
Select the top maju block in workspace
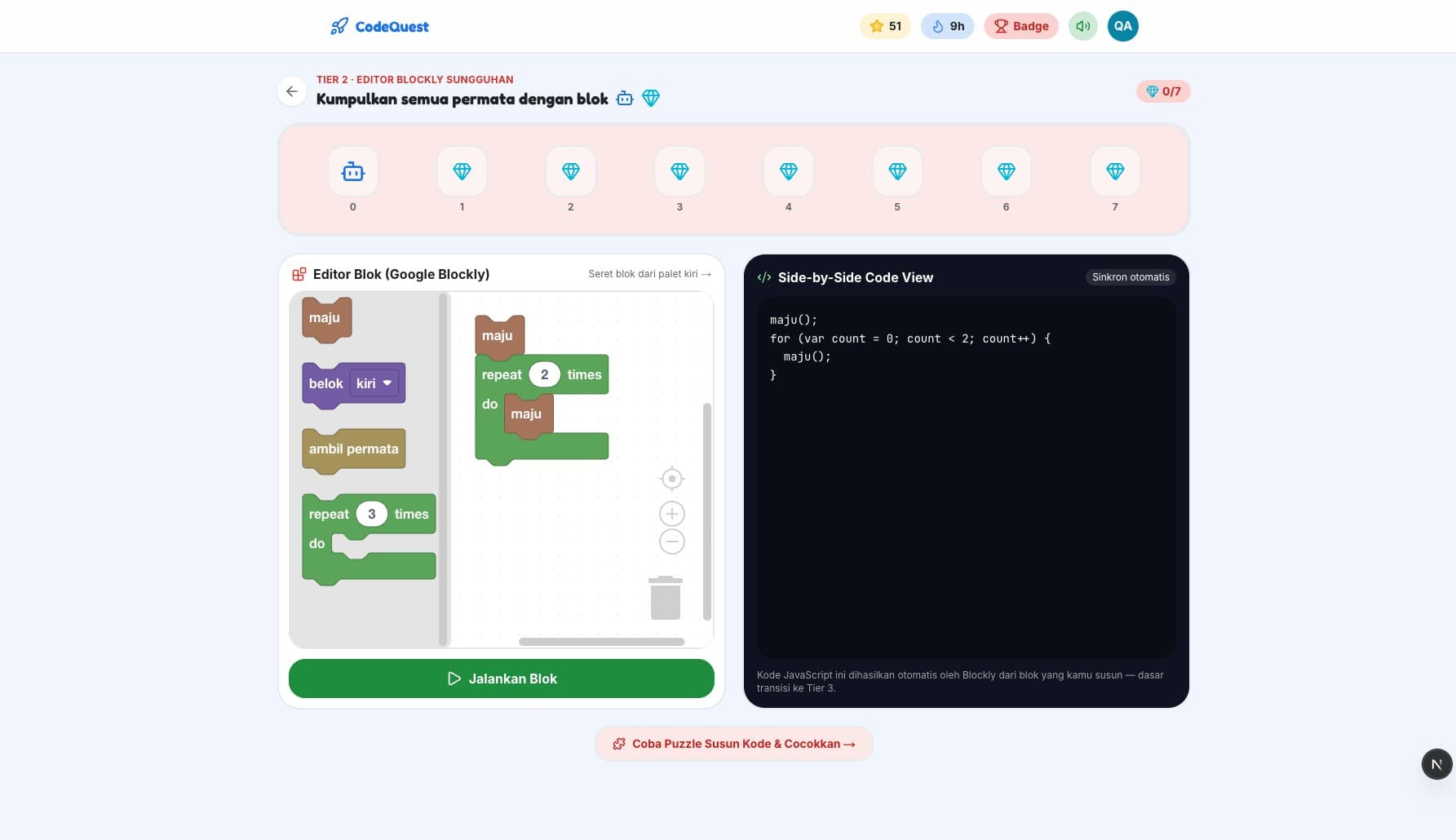point(499,336)
